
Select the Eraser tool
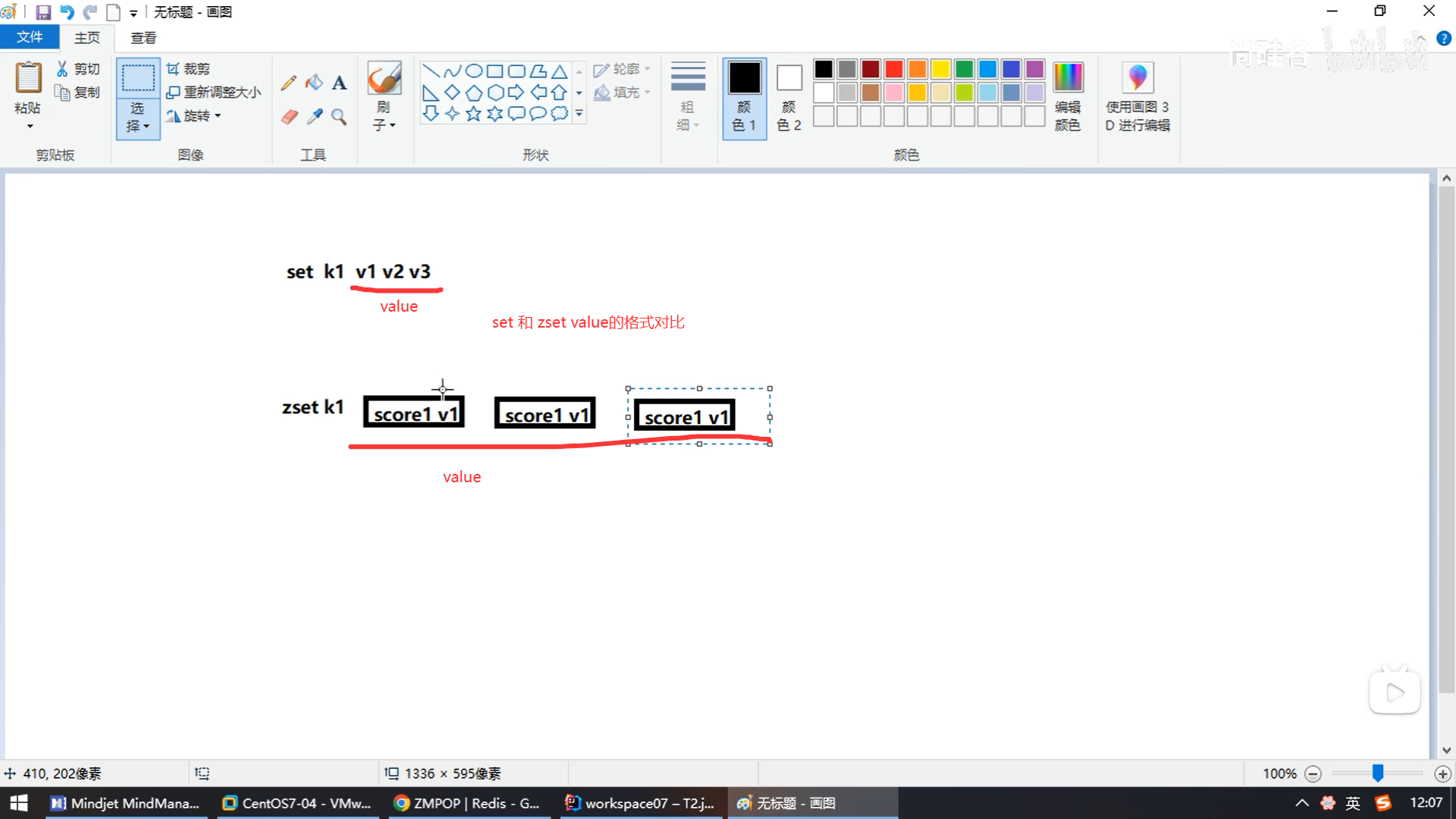289,117
